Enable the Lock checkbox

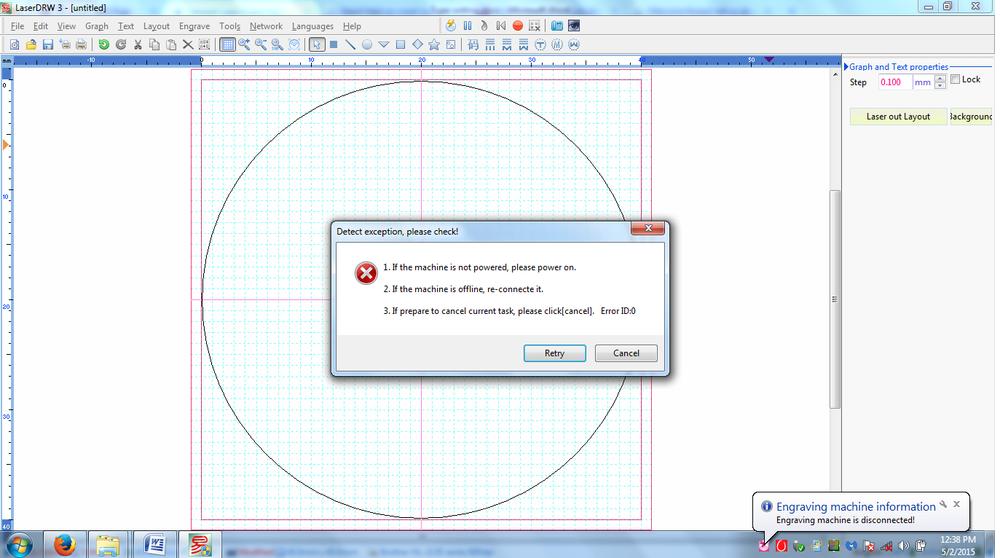(x=955, y=80)
